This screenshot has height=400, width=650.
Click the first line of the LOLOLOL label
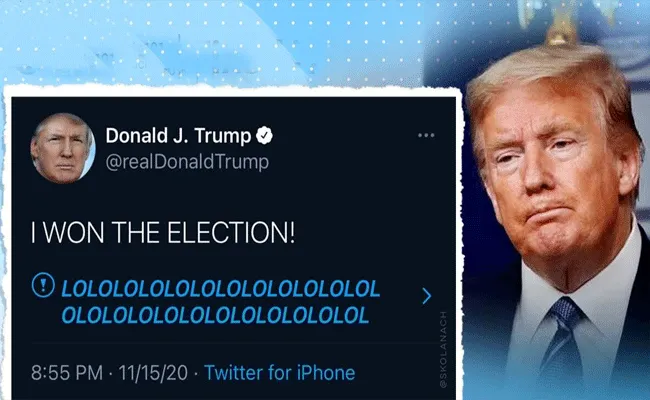click(221, 289)
